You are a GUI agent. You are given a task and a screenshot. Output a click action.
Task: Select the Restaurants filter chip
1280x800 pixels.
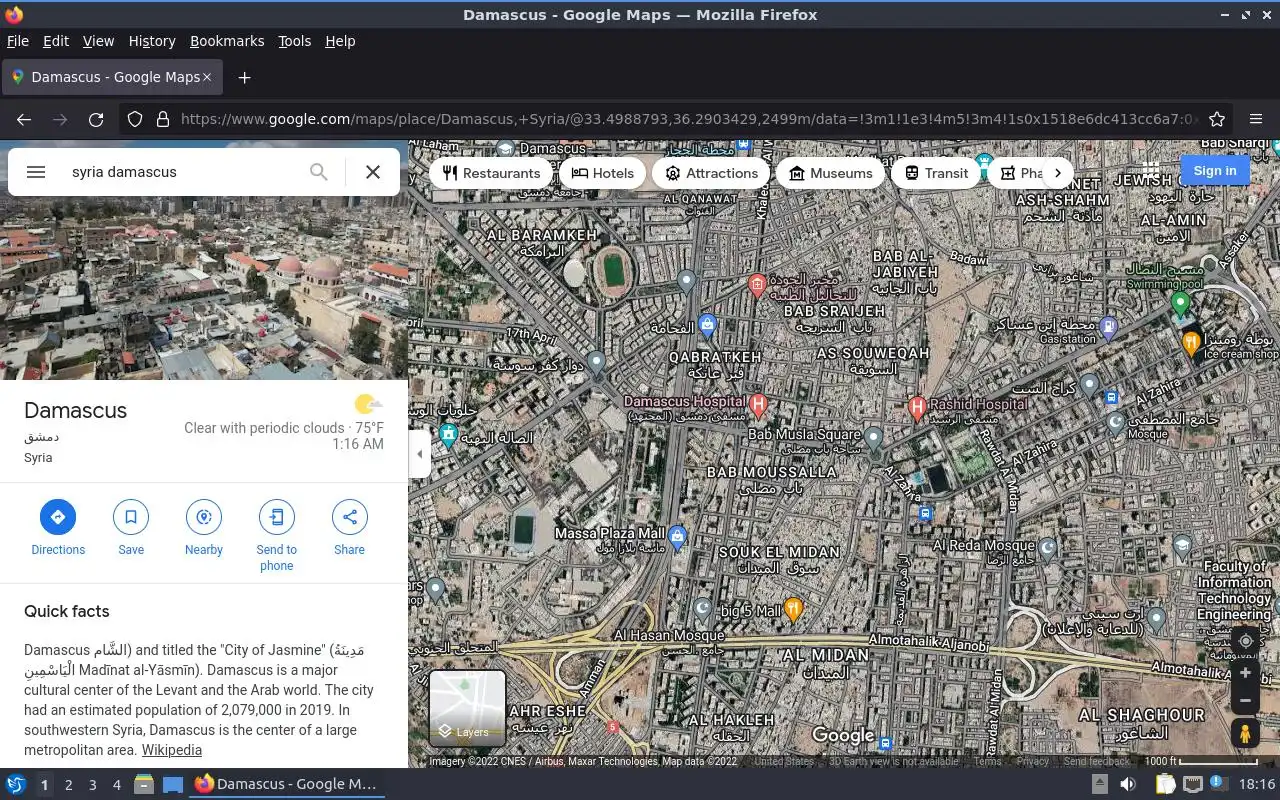491,173
